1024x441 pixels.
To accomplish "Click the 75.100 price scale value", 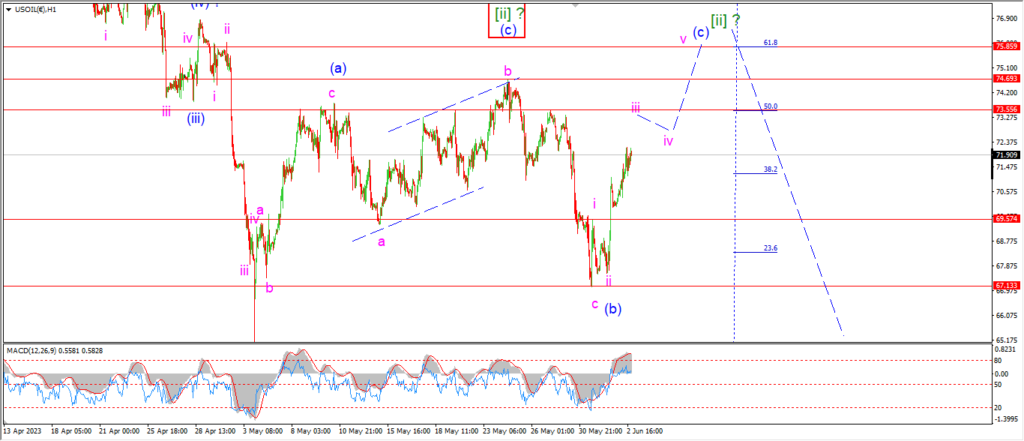I will click(1005, 68).
